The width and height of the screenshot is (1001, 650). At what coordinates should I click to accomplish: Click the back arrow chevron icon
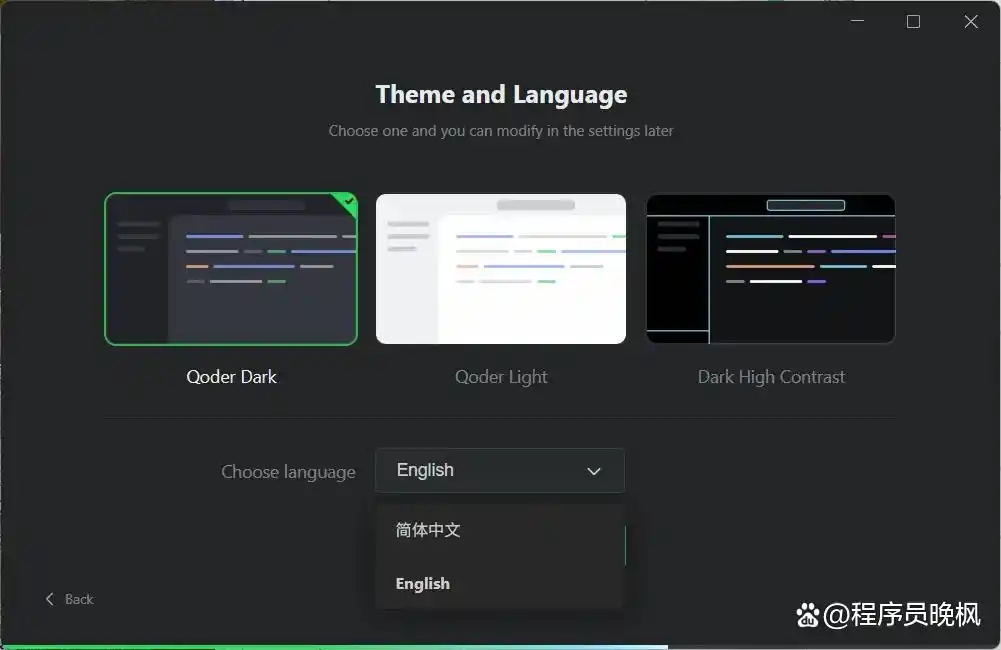(x=50, y=599)
